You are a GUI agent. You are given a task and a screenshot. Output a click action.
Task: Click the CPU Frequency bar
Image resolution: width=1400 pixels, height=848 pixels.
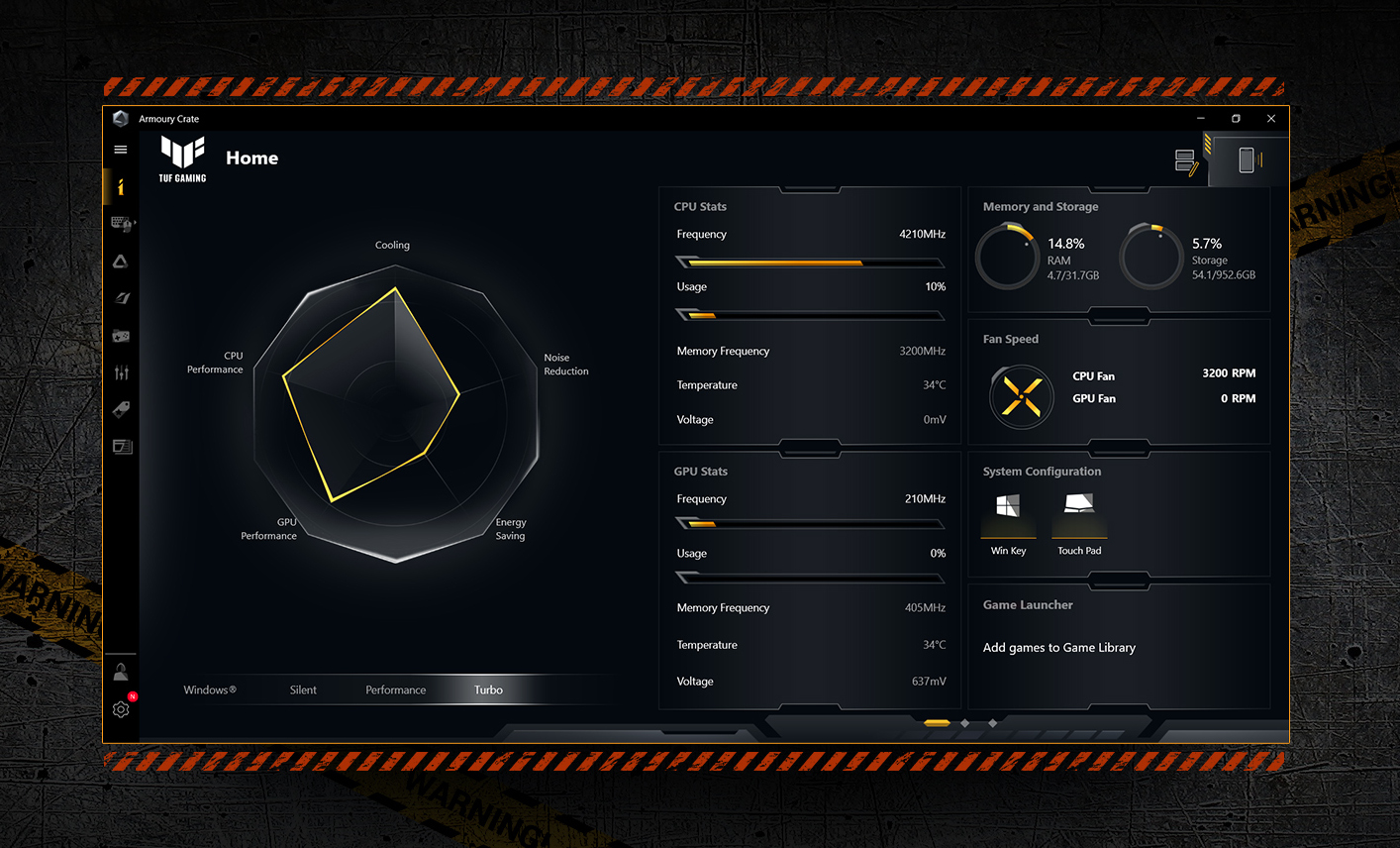(810, 263)
